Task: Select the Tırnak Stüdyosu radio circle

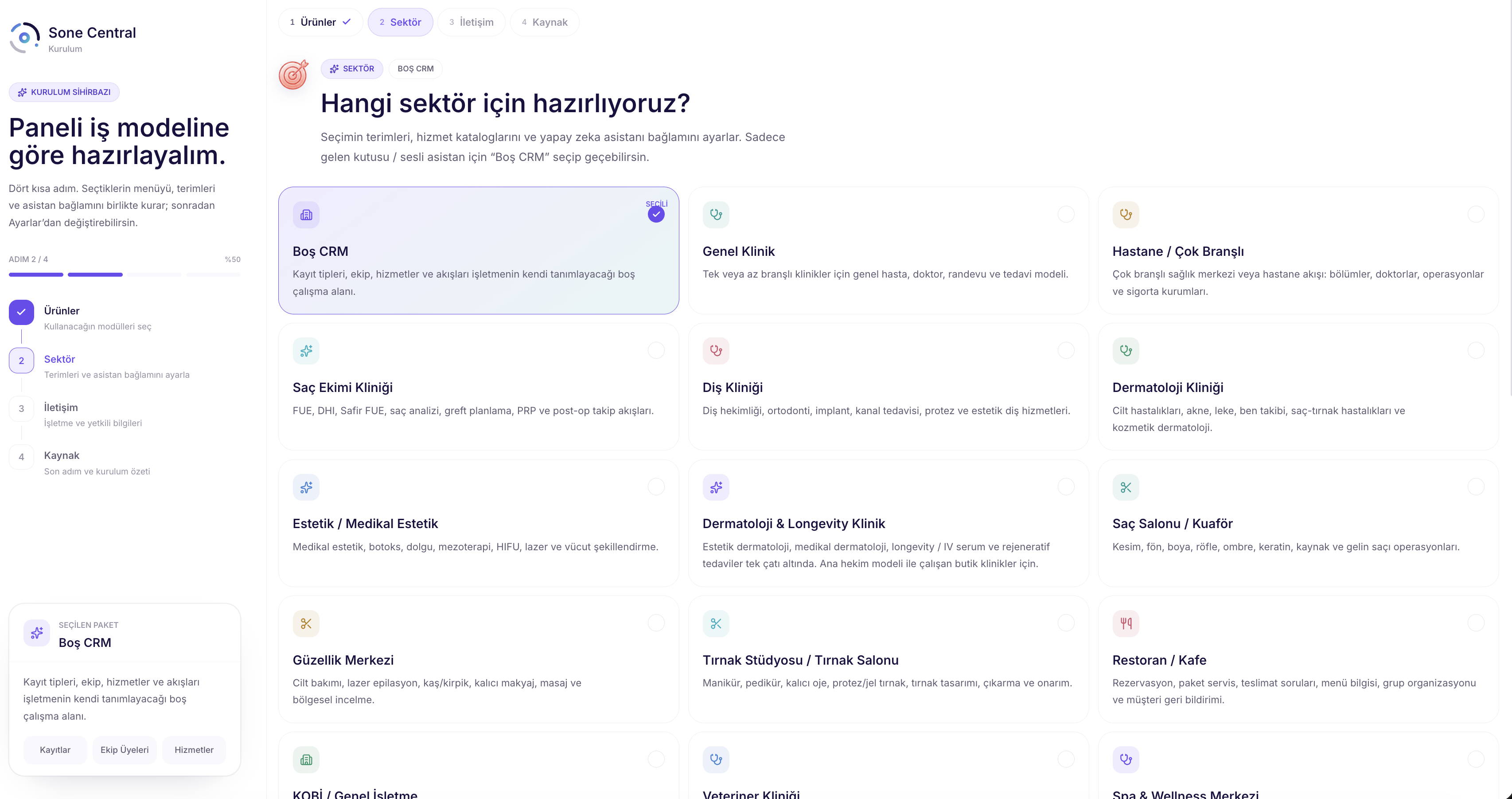Action: click(x=1066, y=623)
